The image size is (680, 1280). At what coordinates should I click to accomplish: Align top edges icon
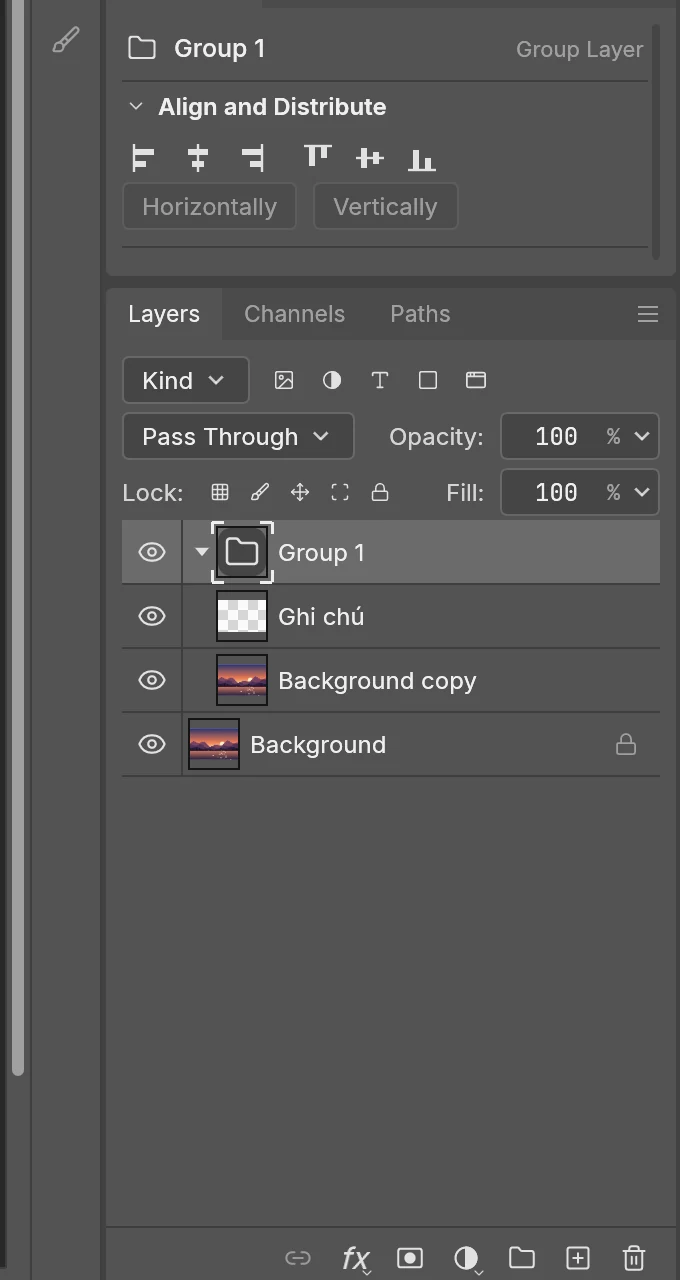317,156
